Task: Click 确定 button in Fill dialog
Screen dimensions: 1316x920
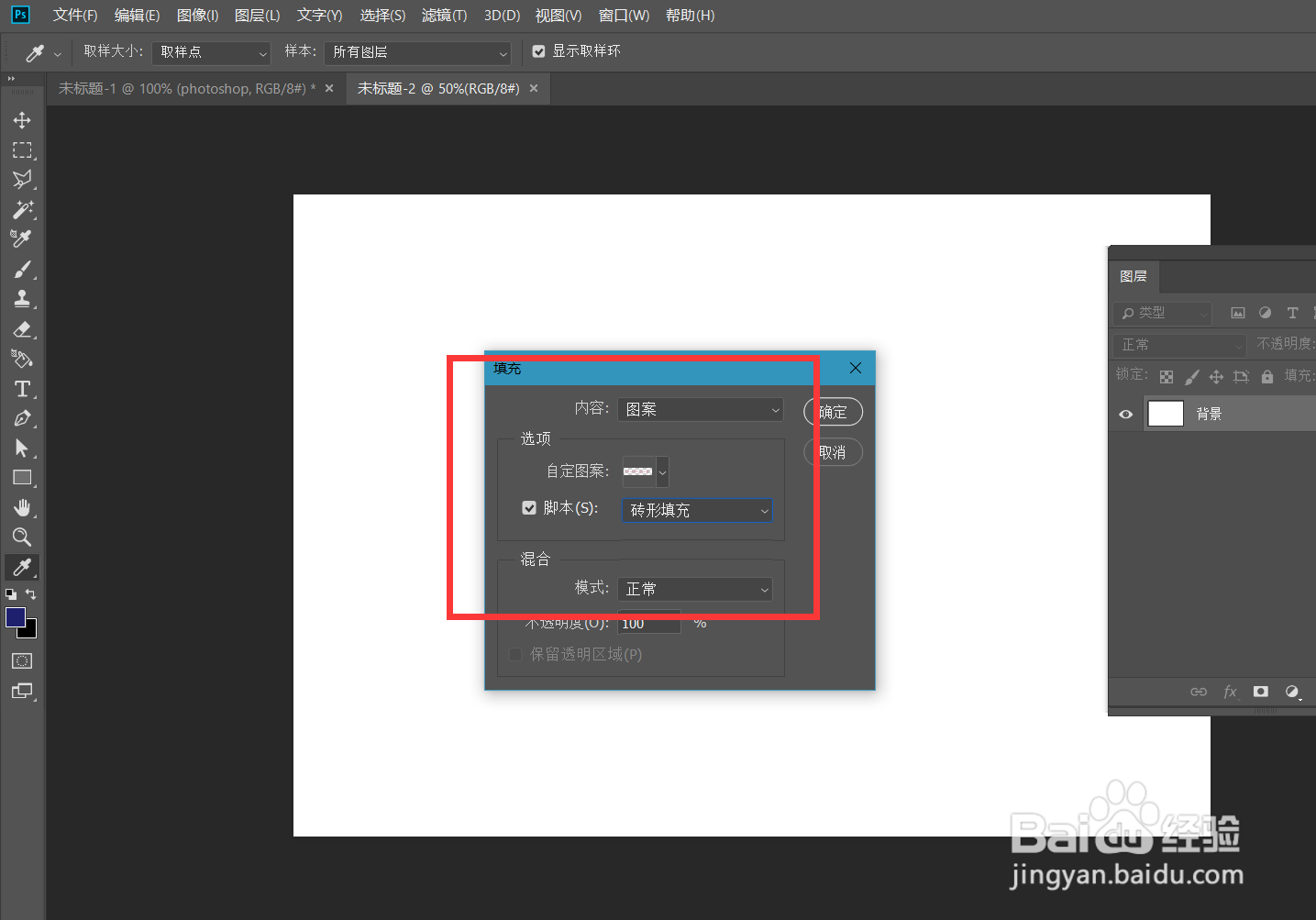Action: pos(833,412)
